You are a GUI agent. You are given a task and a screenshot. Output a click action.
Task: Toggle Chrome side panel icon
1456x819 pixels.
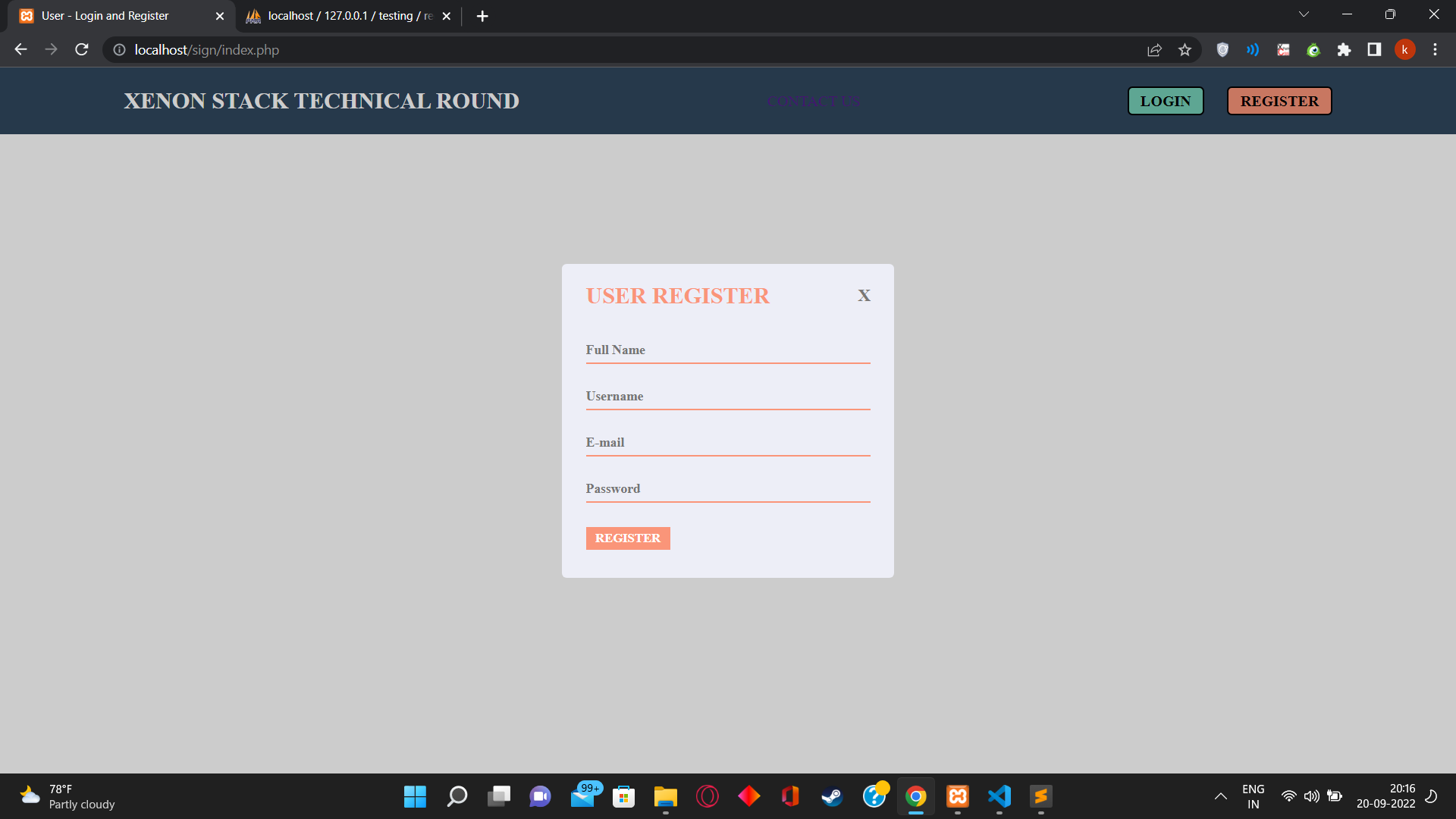point(1374,50)
